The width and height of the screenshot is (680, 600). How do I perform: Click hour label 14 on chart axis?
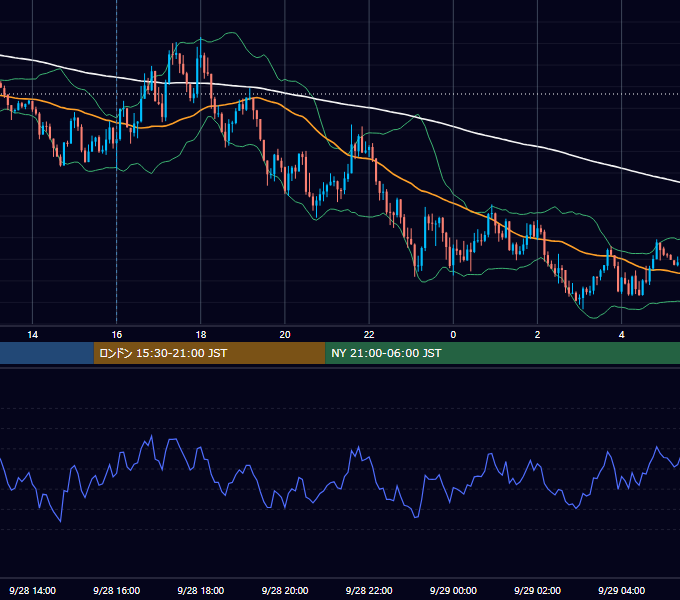[33, 335]
